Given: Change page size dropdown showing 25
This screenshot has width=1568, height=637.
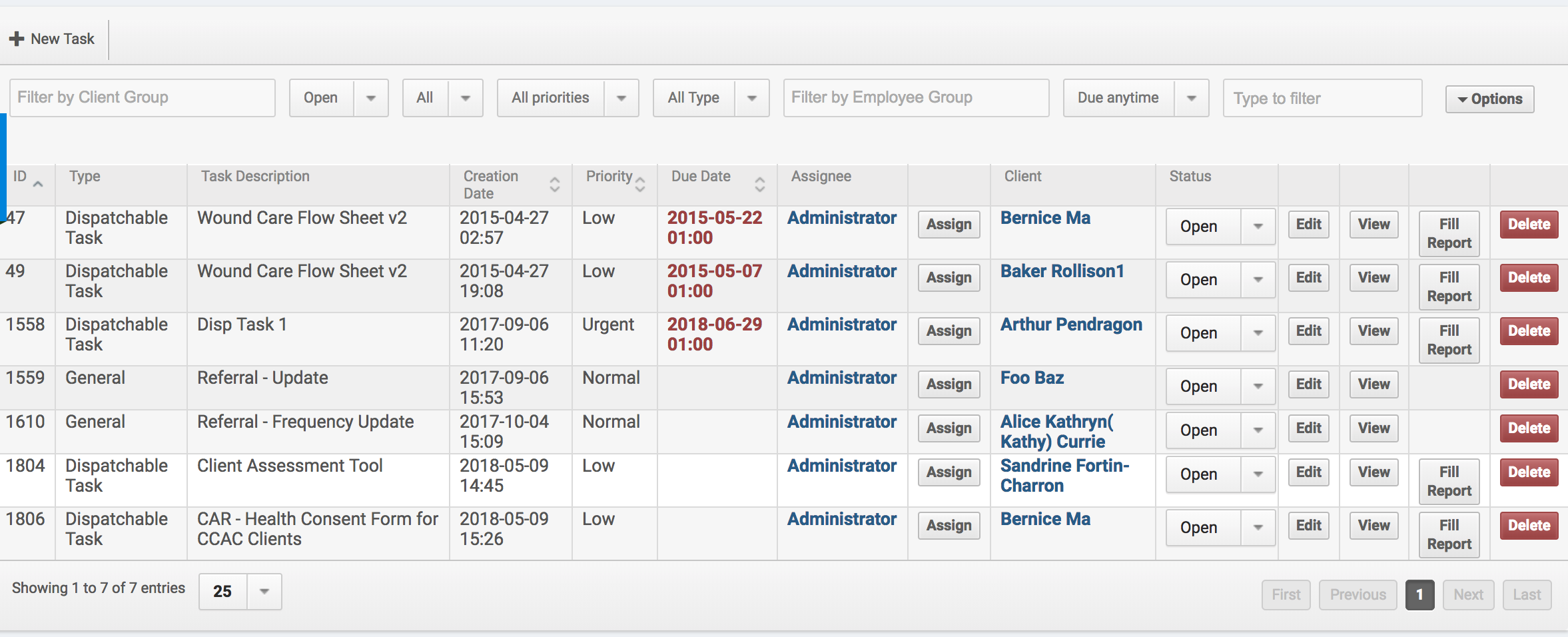Looking at the screenshot, I should click(x=264, y=592).
